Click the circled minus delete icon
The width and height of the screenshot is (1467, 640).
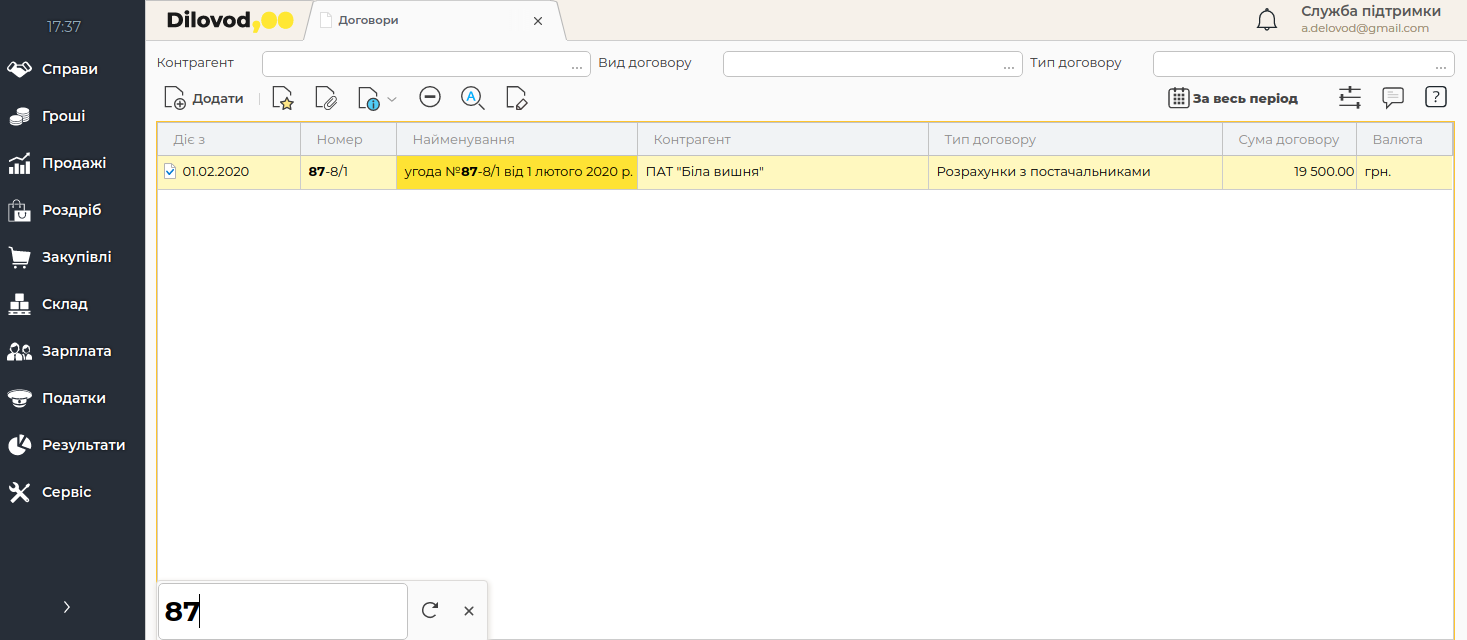[x=430, y=97]
